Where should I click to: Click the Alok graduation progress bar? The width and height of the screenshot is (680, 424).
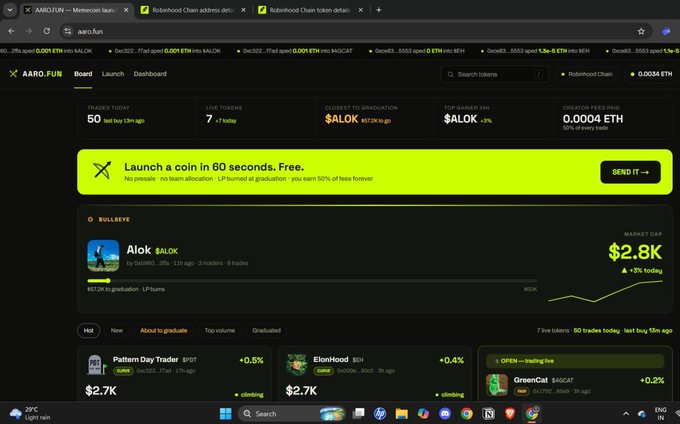[312, 281]
